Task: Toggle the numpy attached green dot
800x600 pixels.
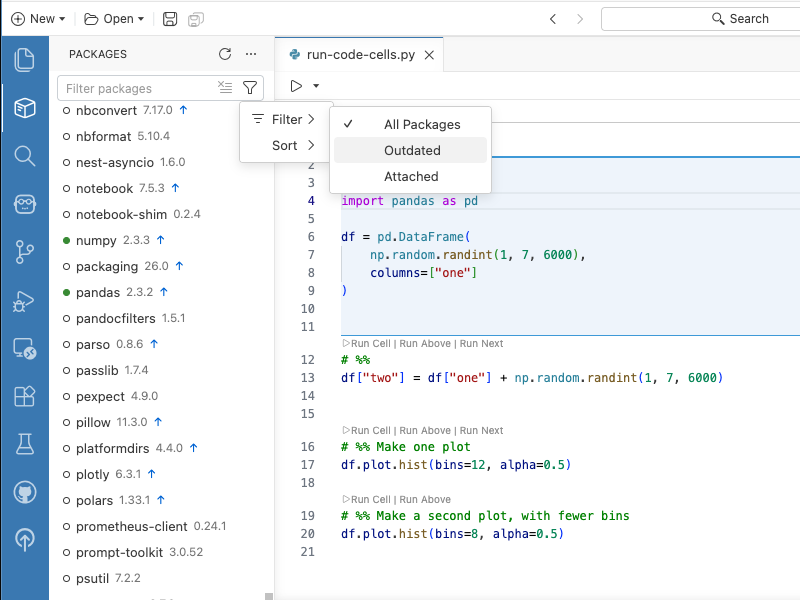Action: [x=66, y=240]
